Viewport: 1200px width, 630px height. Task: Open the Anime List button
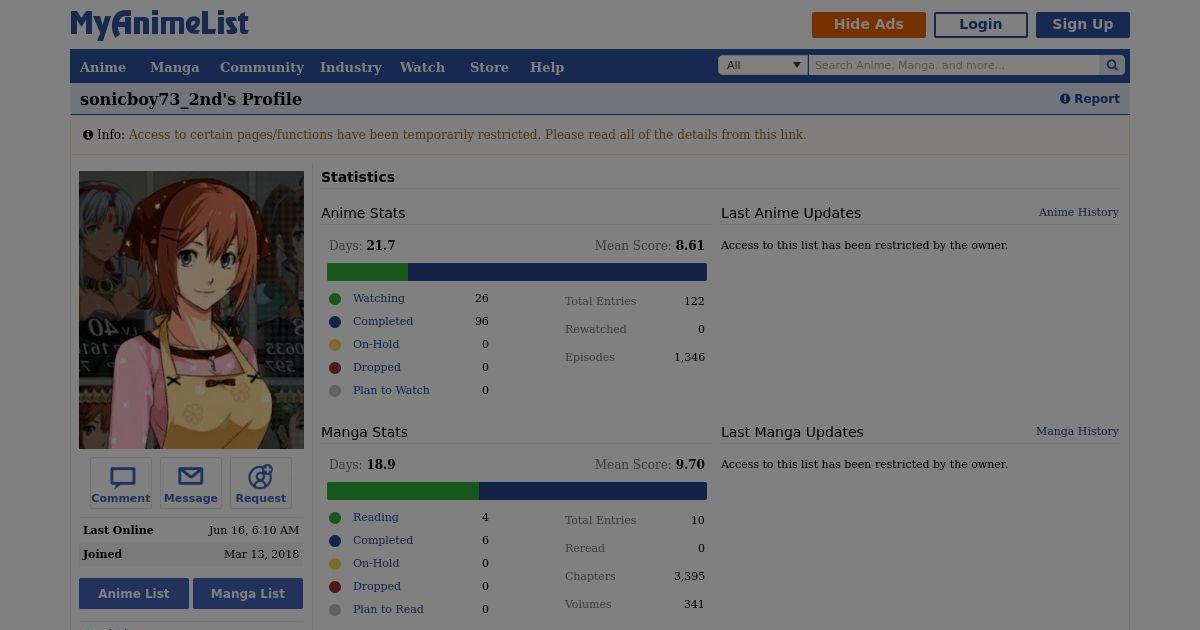coord(134,593)
